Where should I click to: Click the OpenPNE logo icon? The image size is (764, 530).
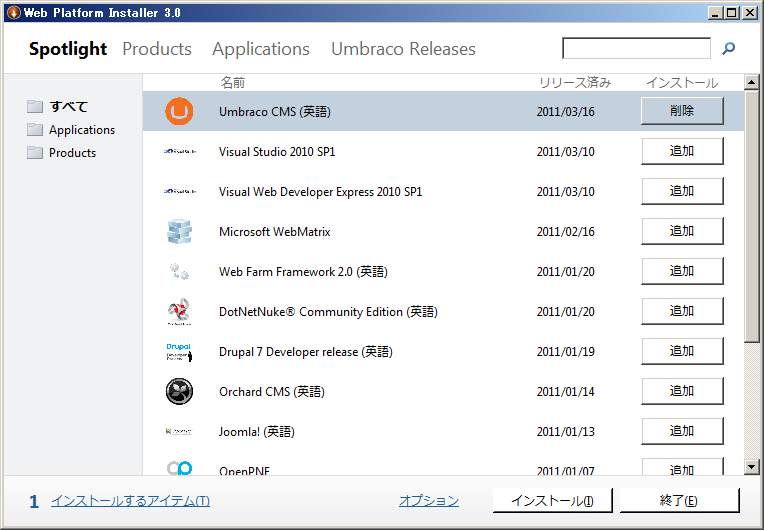coord(179,468)
